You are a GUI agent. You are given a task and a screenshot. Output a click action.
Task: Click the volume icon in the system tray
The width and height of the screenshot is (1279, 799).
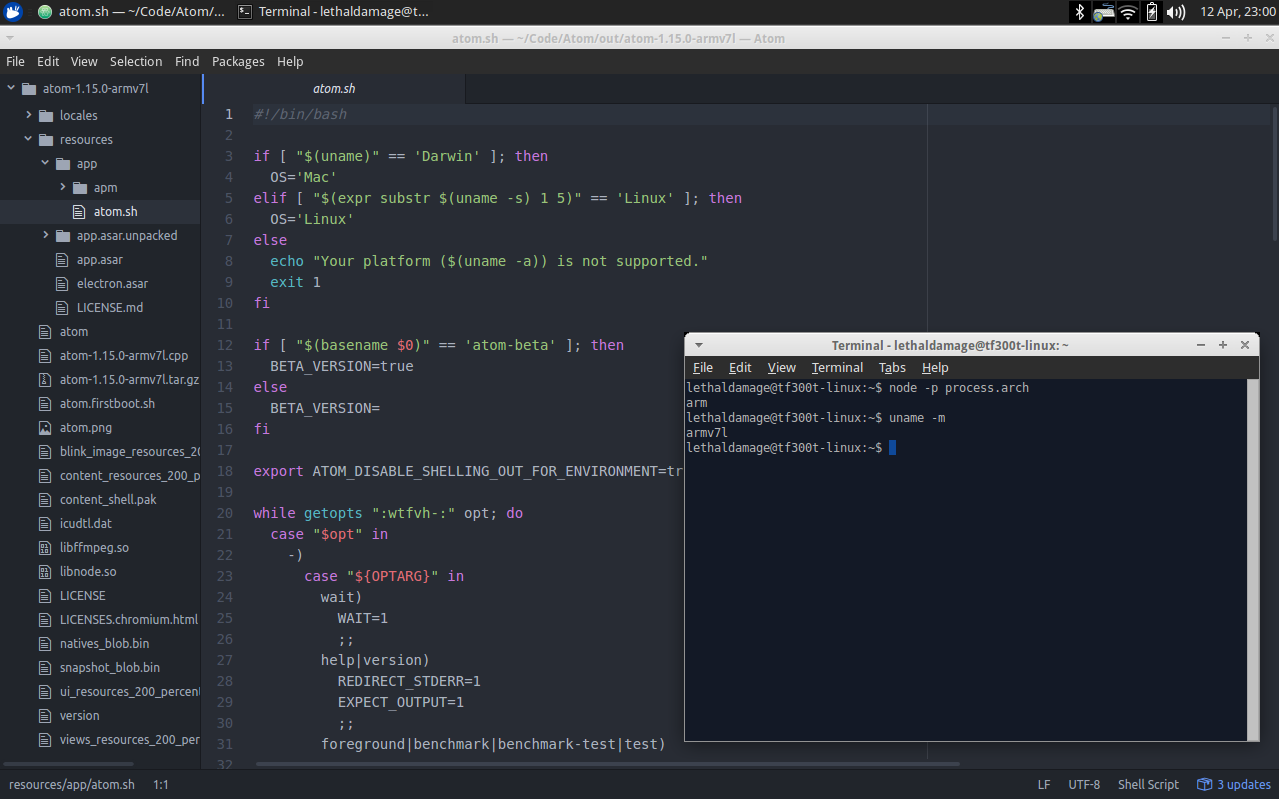[x=1174, y=13]
